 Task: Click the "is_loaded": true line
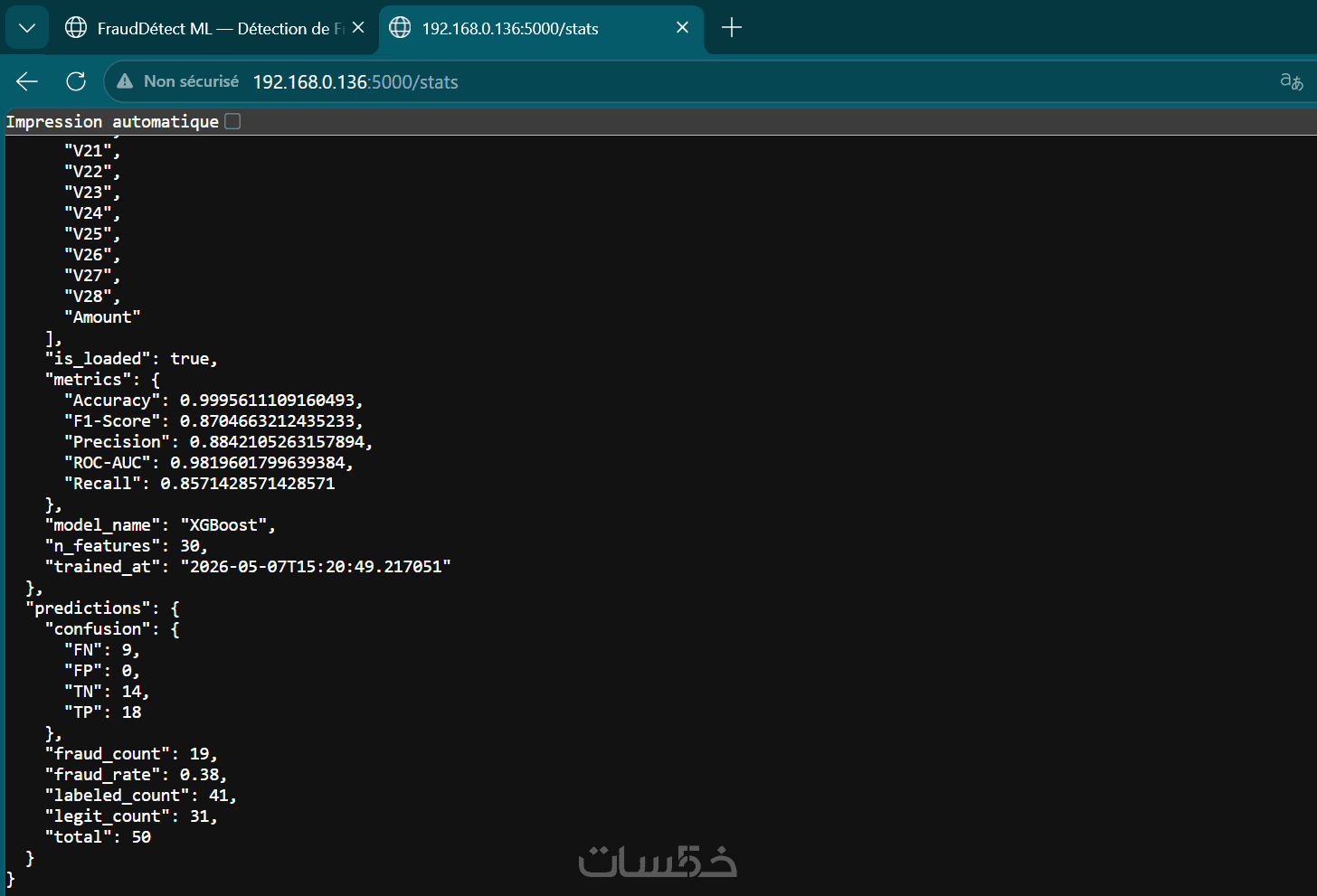(131, 359)
